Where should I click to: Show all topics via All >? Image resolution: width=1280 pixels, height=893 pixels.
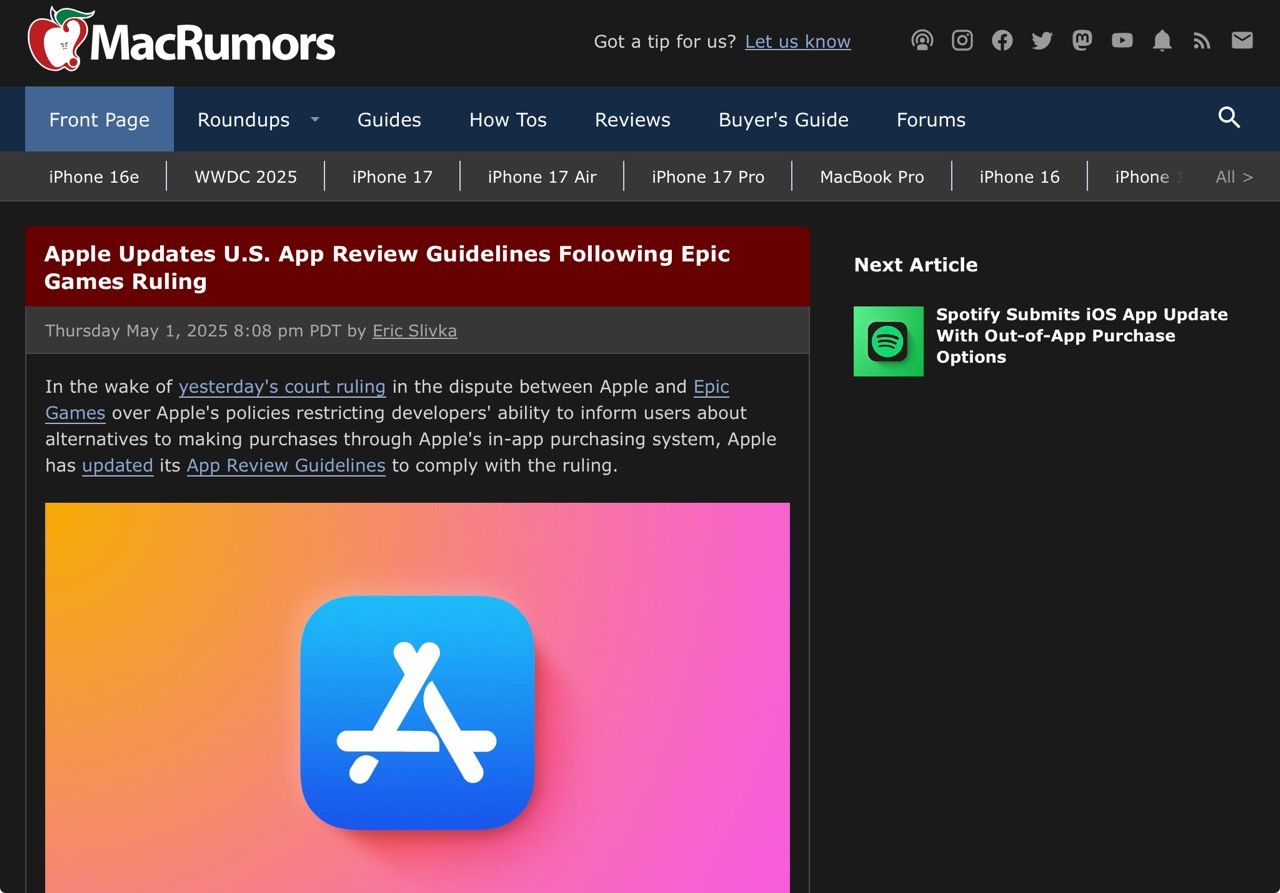pyautogui.click(x=1234, y=177)
